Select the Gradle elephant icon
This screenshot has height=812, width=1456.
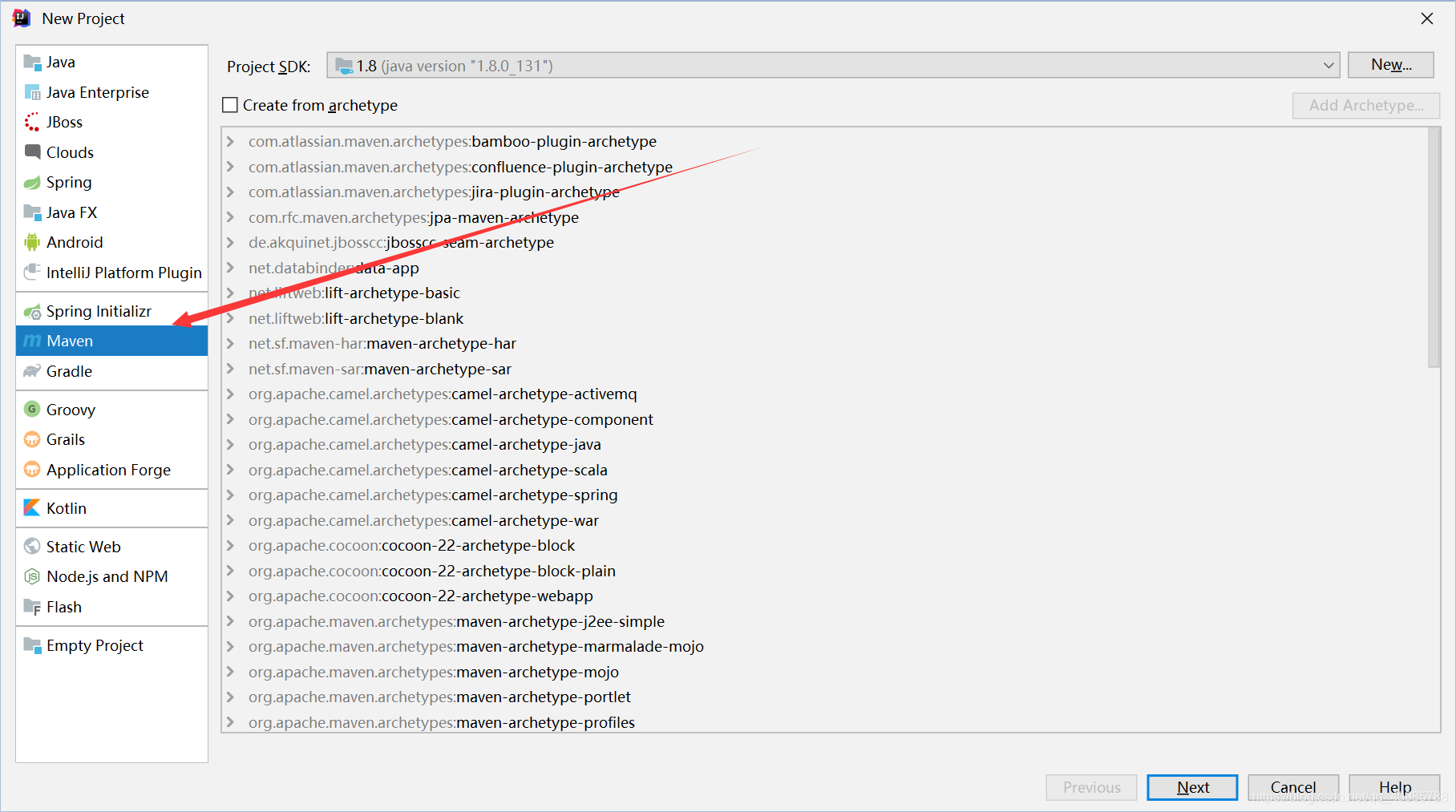coord(32,371)
